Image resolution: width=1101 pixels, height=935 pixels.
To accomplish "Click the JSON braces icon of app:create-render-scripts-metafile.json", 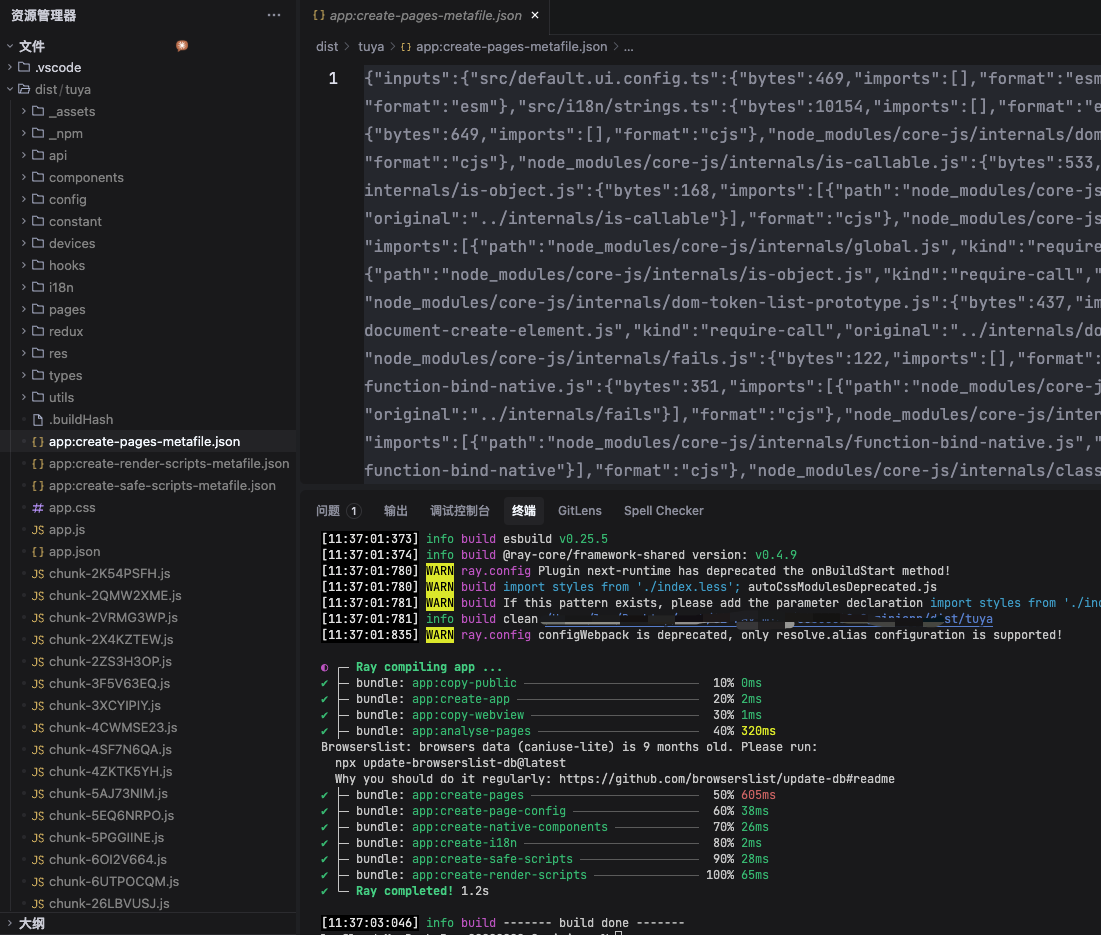I will click(x=38, y=464).
